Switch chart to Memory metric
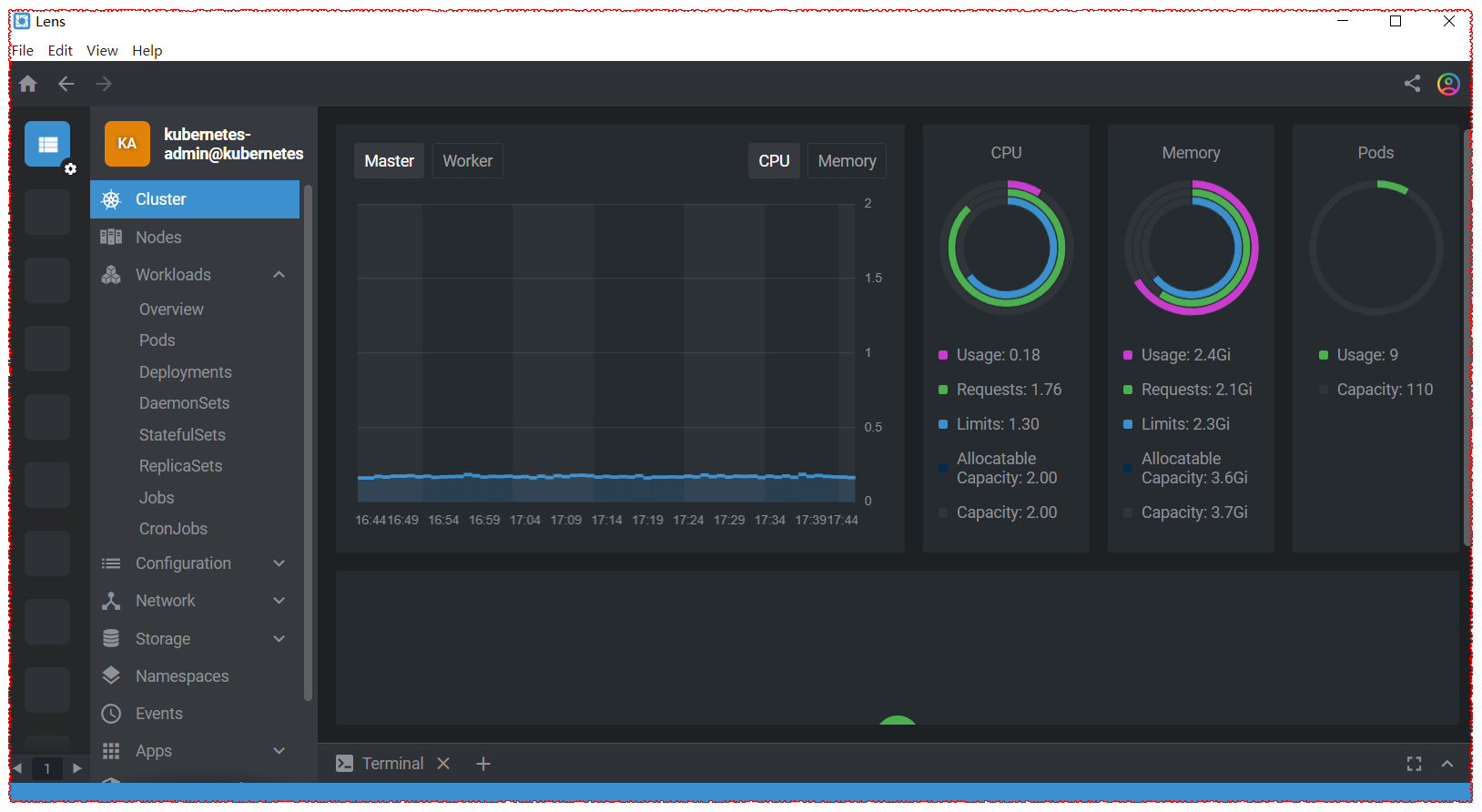Viewport: 1482px width, 812px height. tap(847, 161)
